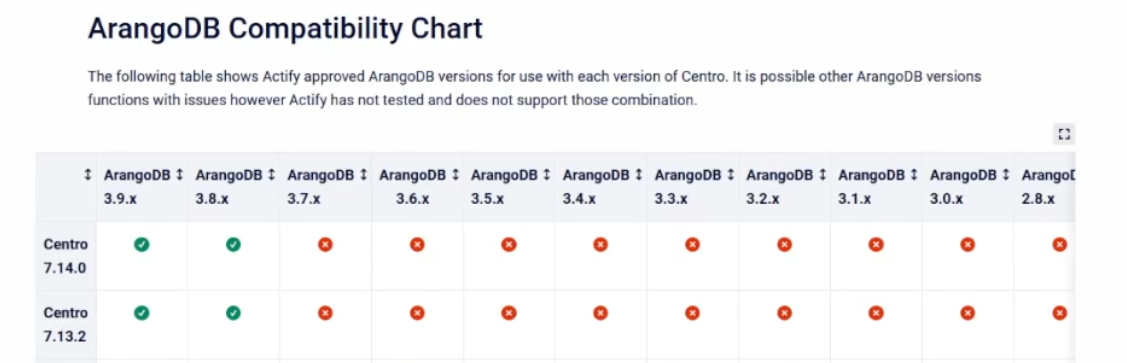Image resolution: width=1127 pixels, height=363 pixels.
Task: Select the ArangoDB 3.7.x column header
Action: click(x=326, y=187)
